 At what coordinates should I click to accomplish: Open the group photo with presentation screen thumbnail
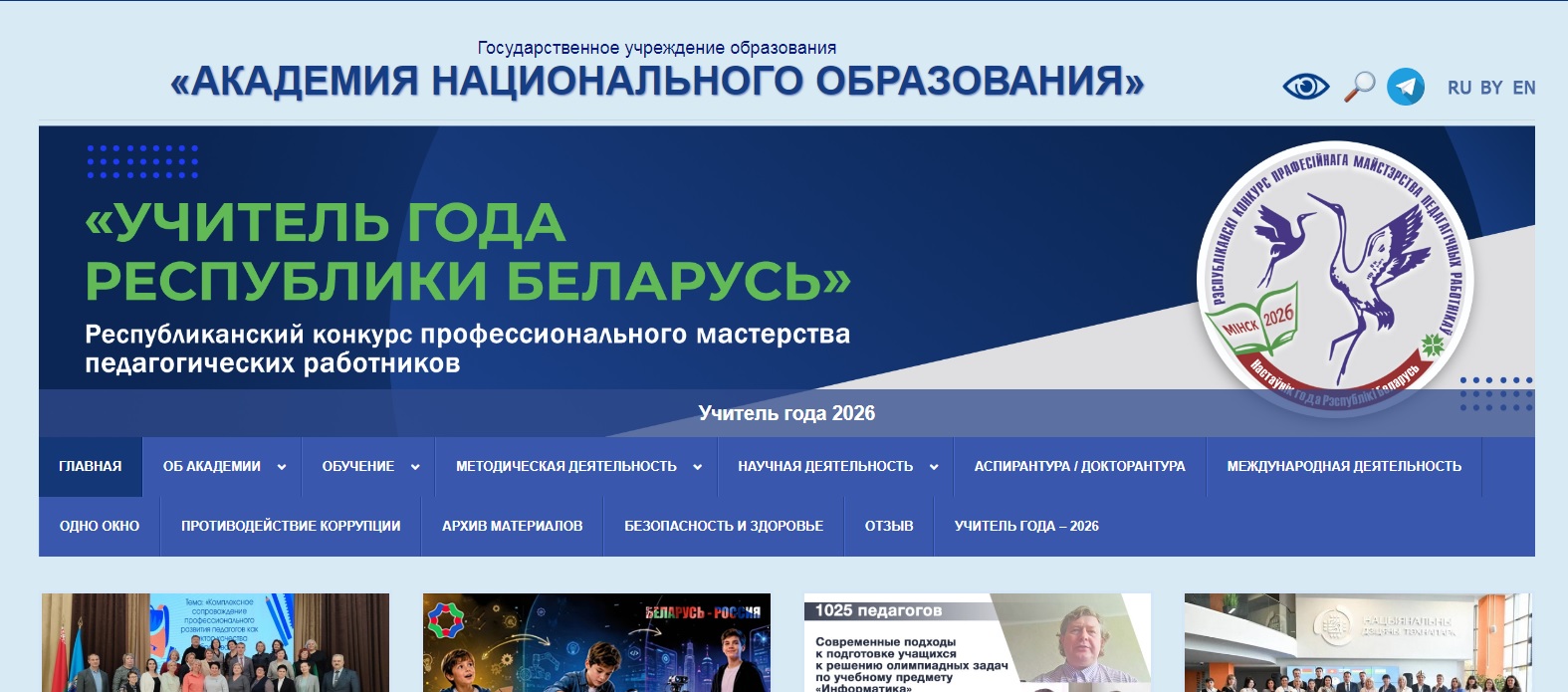tap(215, 643)
